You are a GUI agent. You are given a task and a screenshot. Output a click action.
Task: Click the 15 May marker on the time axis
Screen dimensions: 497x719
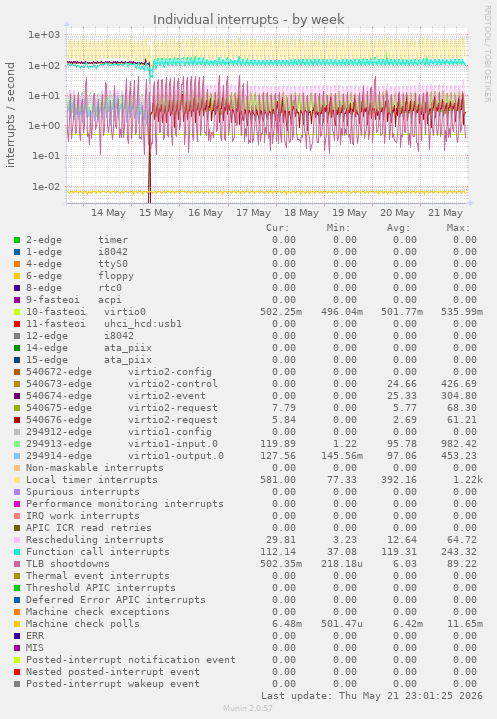point(156,213)
